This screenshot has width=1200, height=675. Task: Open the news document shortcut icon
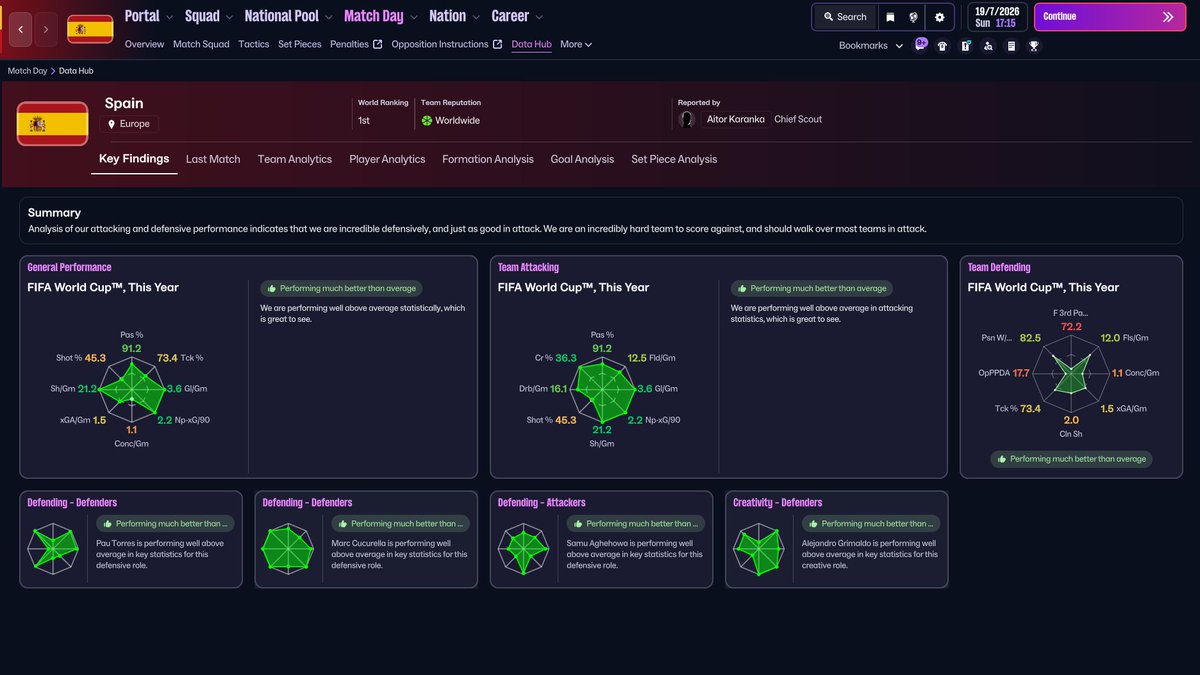tap(1011, 46)
